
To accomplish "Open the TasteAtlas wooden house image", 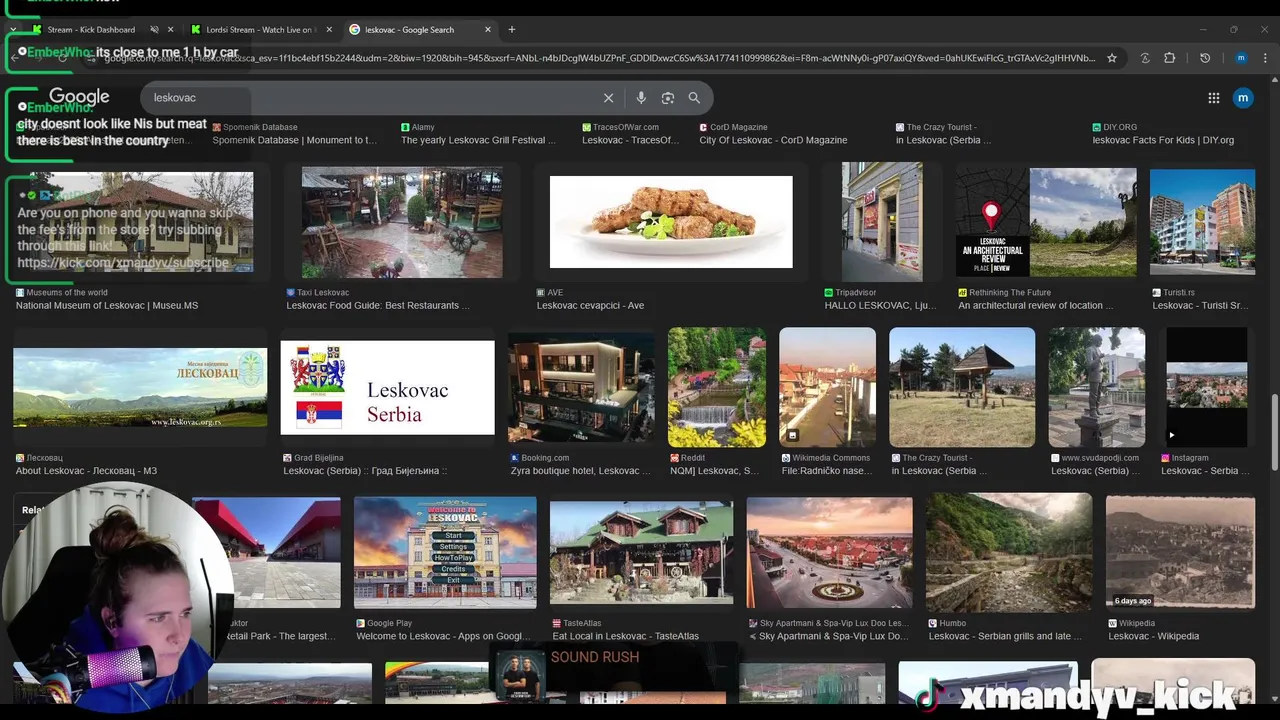I will point(641,552).
